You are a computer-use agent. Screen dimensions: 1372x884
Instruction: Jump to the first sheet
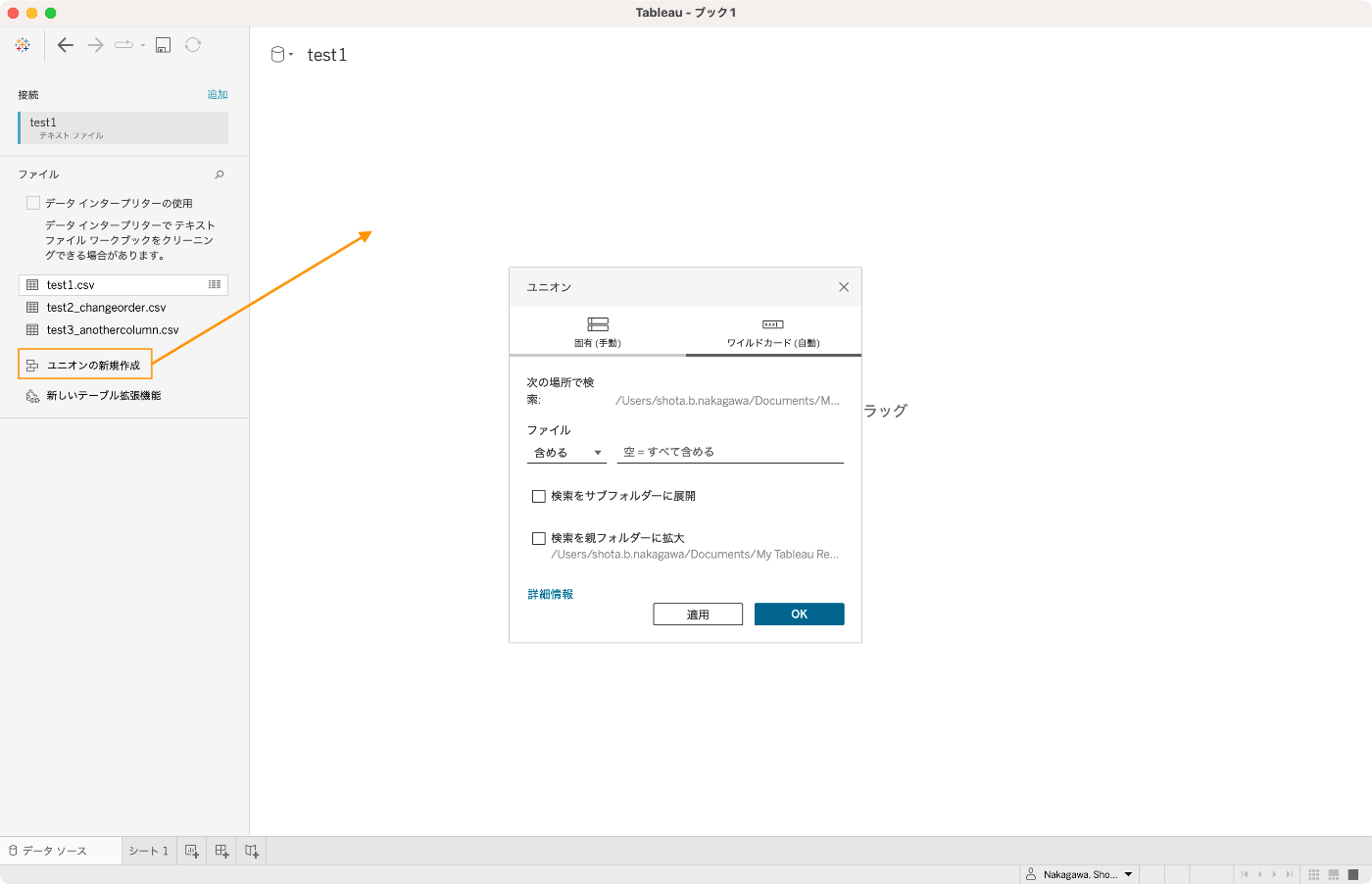(x=1245, y=874)
